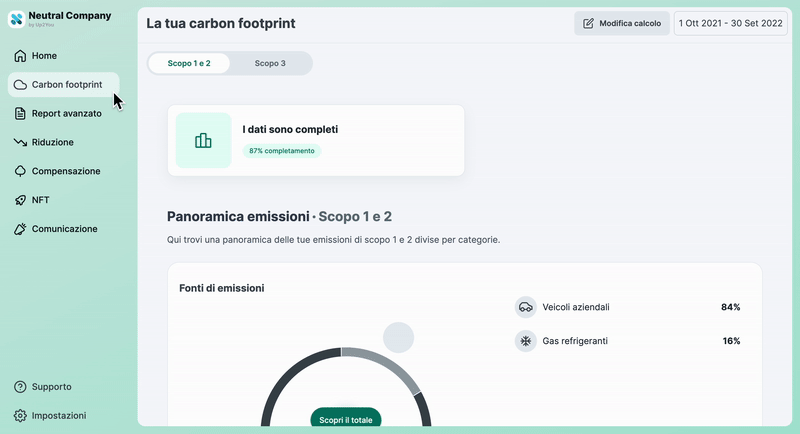This screenshot has height=434, width=800.
Task: Open the NFT rocket icon
Action: tap(20, 200)
